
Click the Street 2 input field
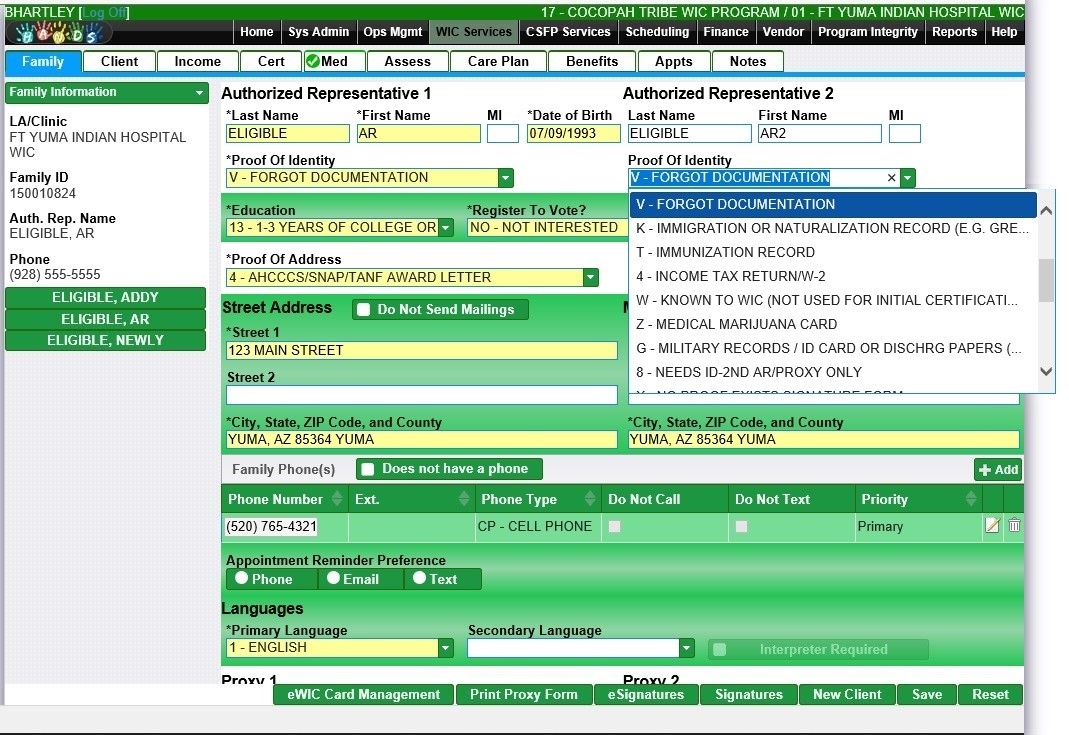point(421,395)
